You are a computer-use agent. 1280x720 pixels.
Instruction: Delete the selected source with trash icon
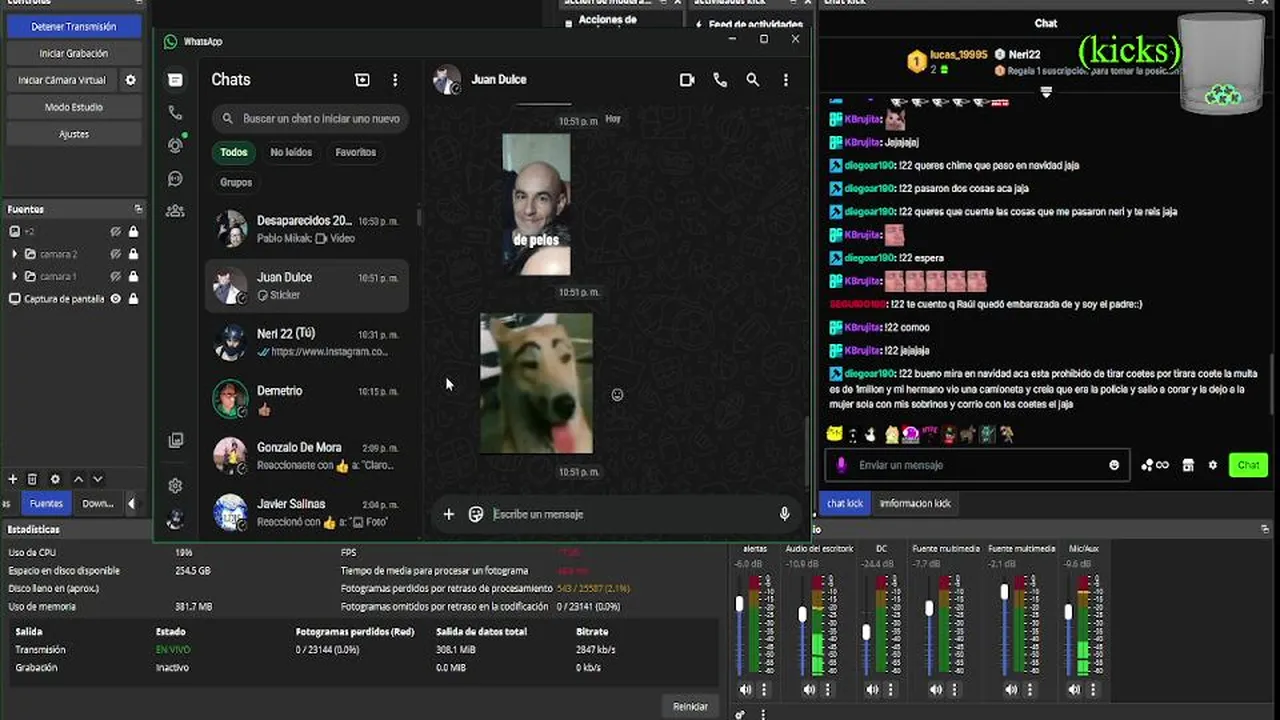point(32,480)
